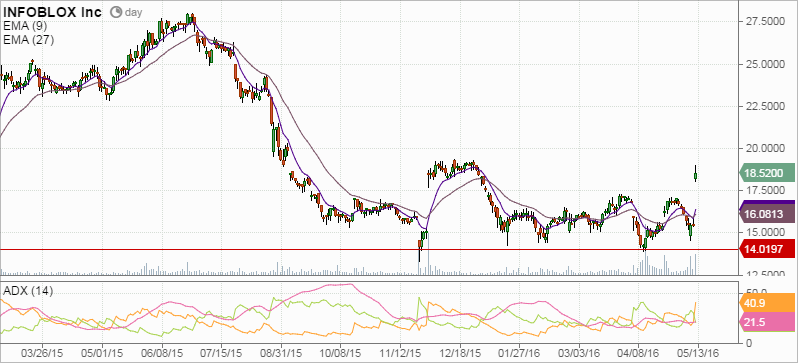Screen dimensions: 798x363
Task: Click the latest gap-up candlestick near 18.52
Action: pos(696,175)
